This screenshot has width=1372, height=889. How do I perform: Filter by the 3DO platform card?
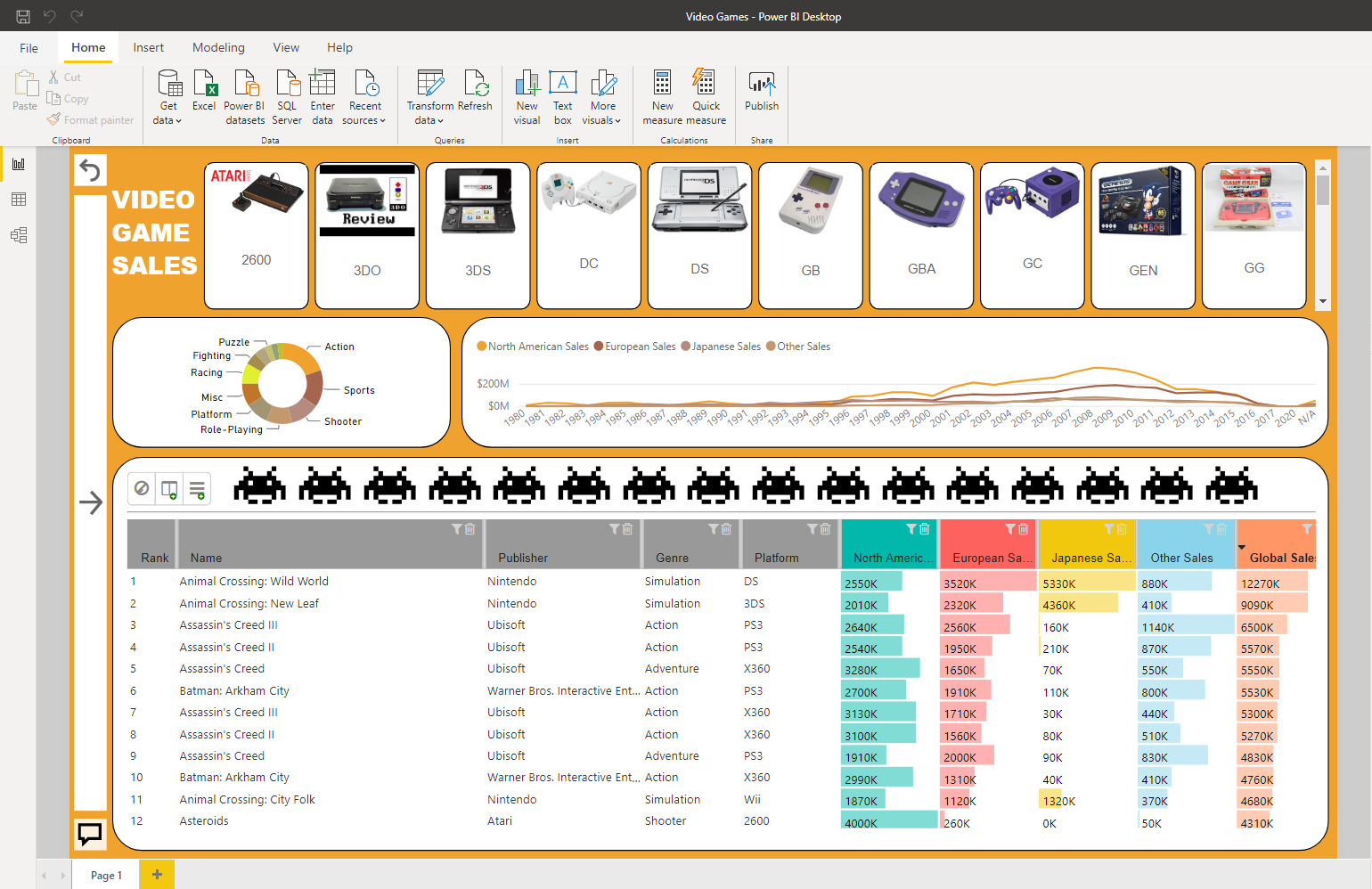click(x=367, y=235)
